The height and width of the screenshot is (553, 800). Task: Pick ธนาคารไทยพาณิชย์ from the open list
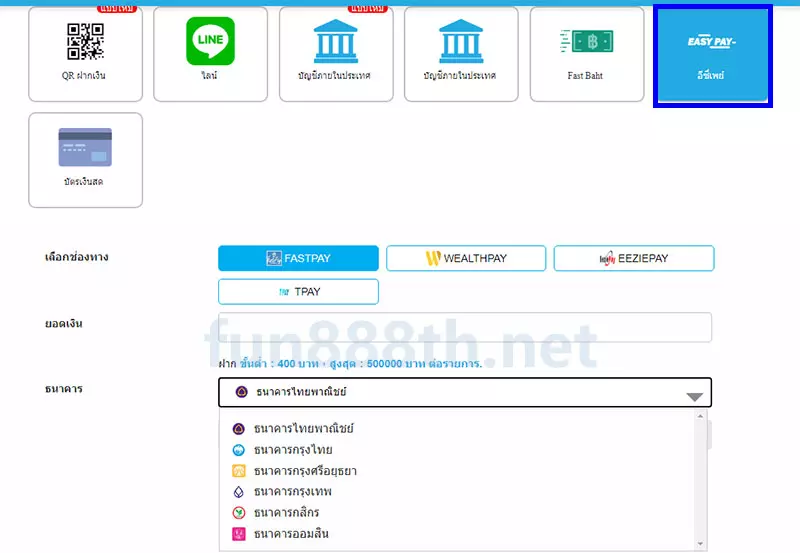tap(304, 429)
